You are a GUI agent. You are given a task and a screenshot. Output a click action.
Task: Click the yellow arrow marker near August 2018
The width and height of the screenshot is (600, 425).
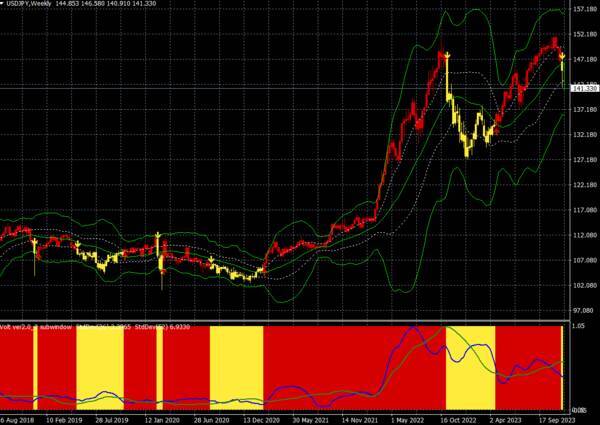(35, 241)
